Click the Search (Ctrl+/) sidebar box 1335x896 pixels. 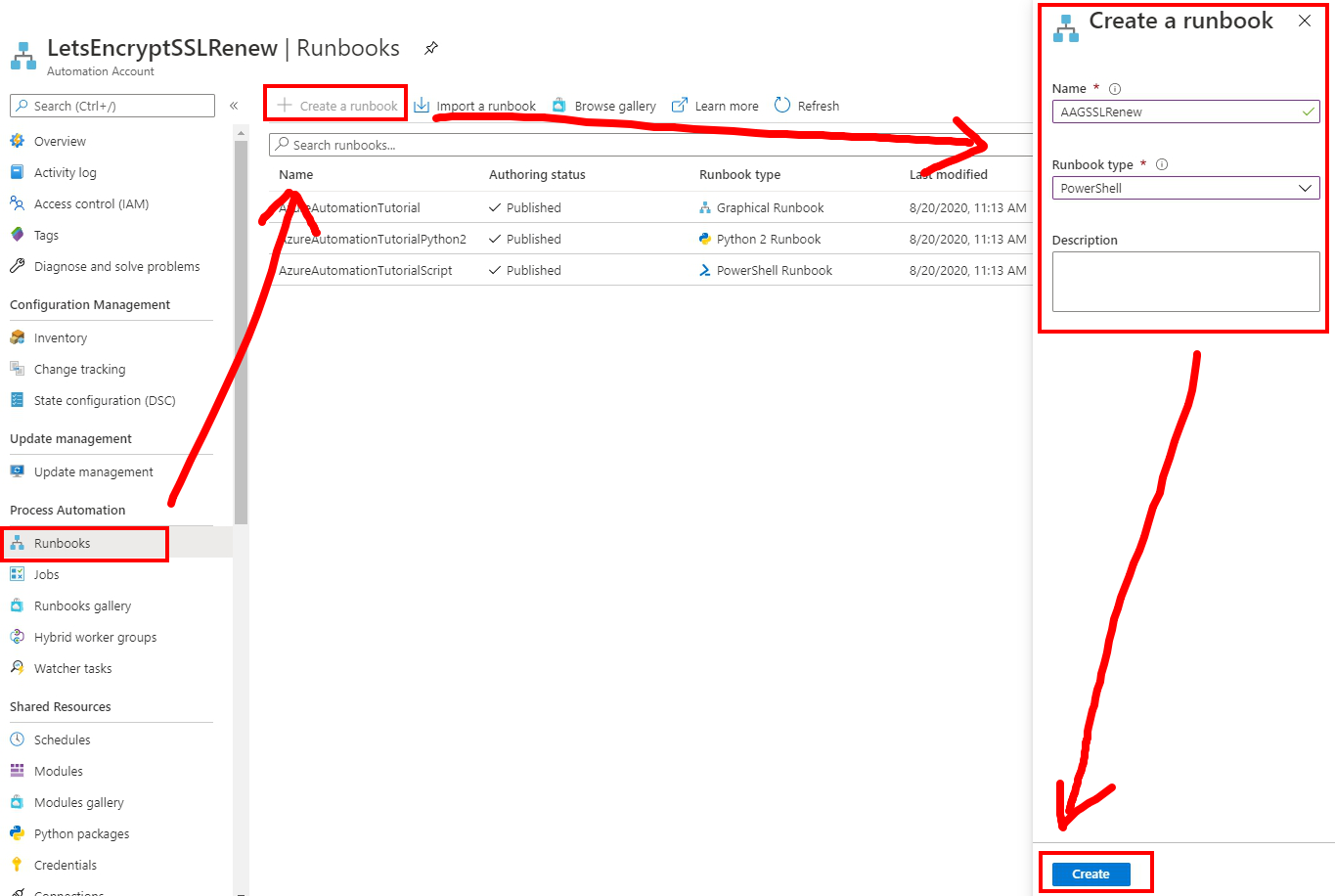click(x=112, y=106)
